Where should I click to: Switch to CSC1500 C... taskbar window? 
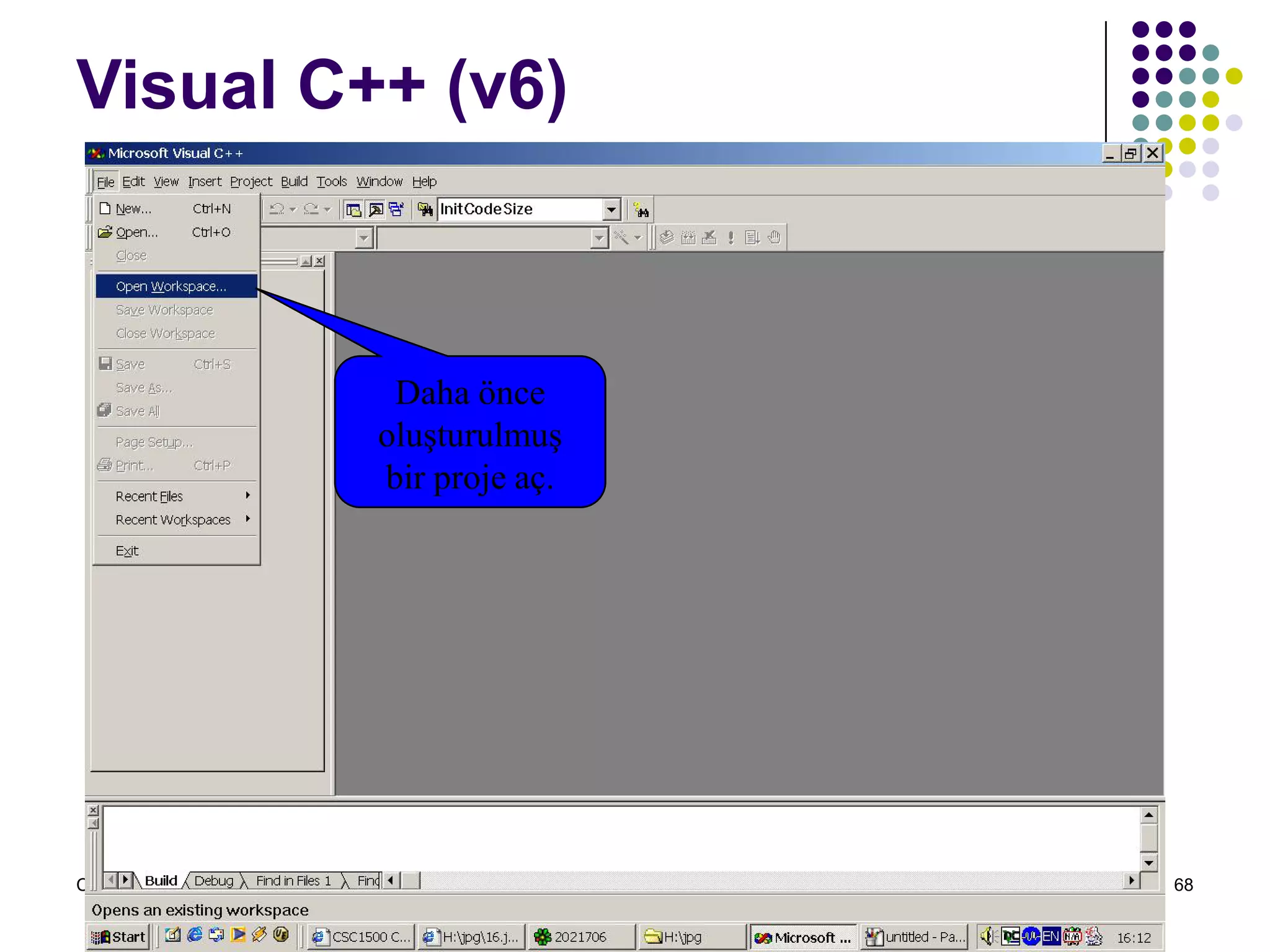pyautogui.click(x=361, y=937)
